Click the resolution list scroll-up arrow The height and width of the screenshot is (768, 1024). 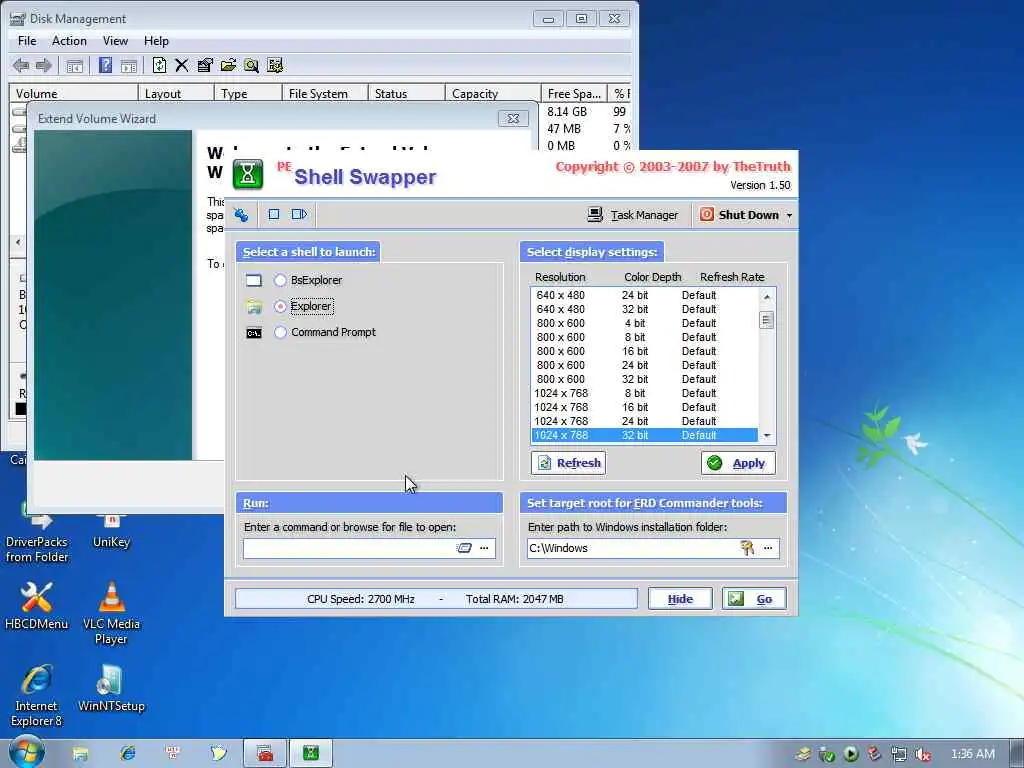[767, 296]
